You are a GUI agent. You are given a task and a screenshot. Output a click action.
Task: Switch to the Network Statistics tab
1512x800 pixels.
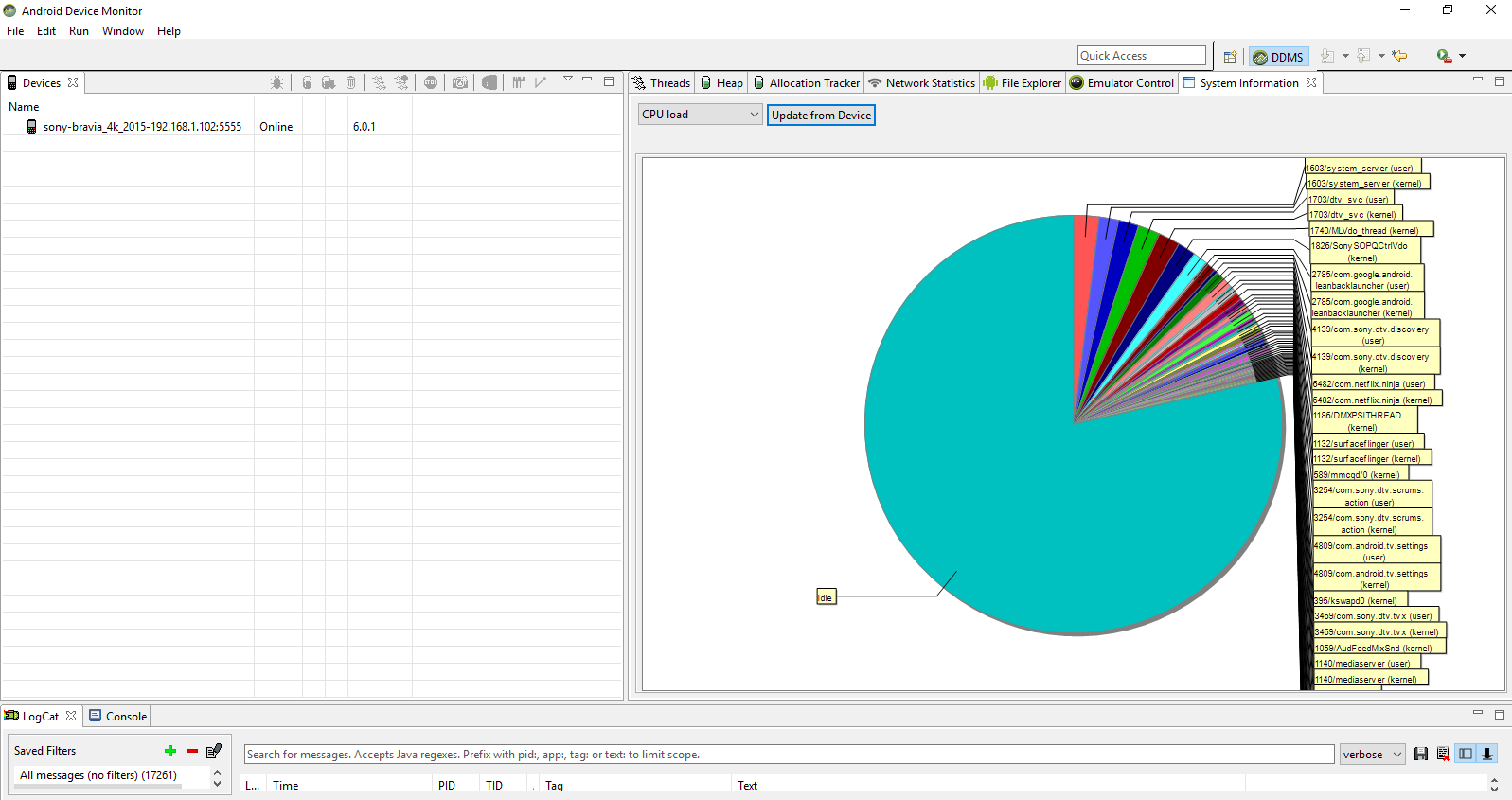point(921,83)
